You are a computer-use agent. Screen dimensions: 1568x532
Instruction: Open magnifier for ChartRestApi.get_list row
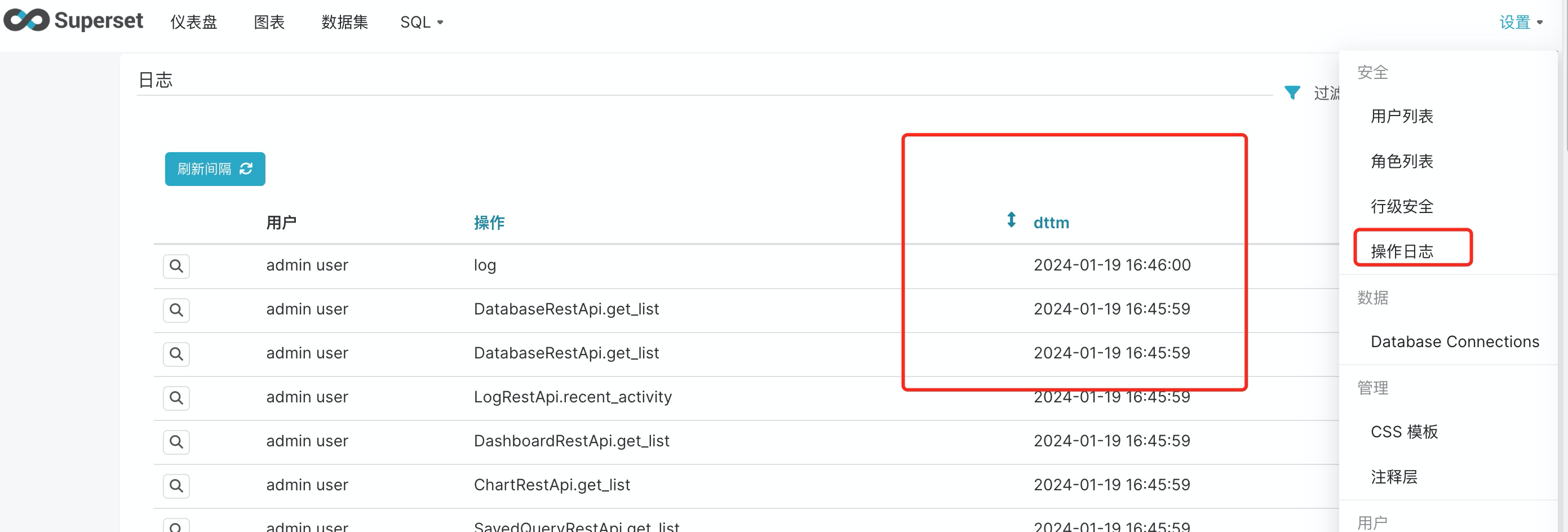[176, 486]
